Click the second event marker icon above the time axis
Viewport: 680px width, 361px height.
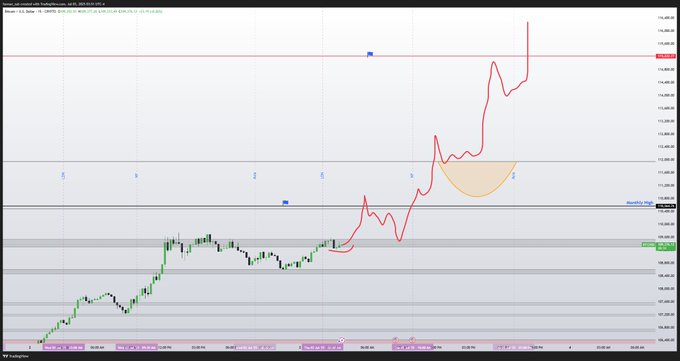[x=395, y=340]
